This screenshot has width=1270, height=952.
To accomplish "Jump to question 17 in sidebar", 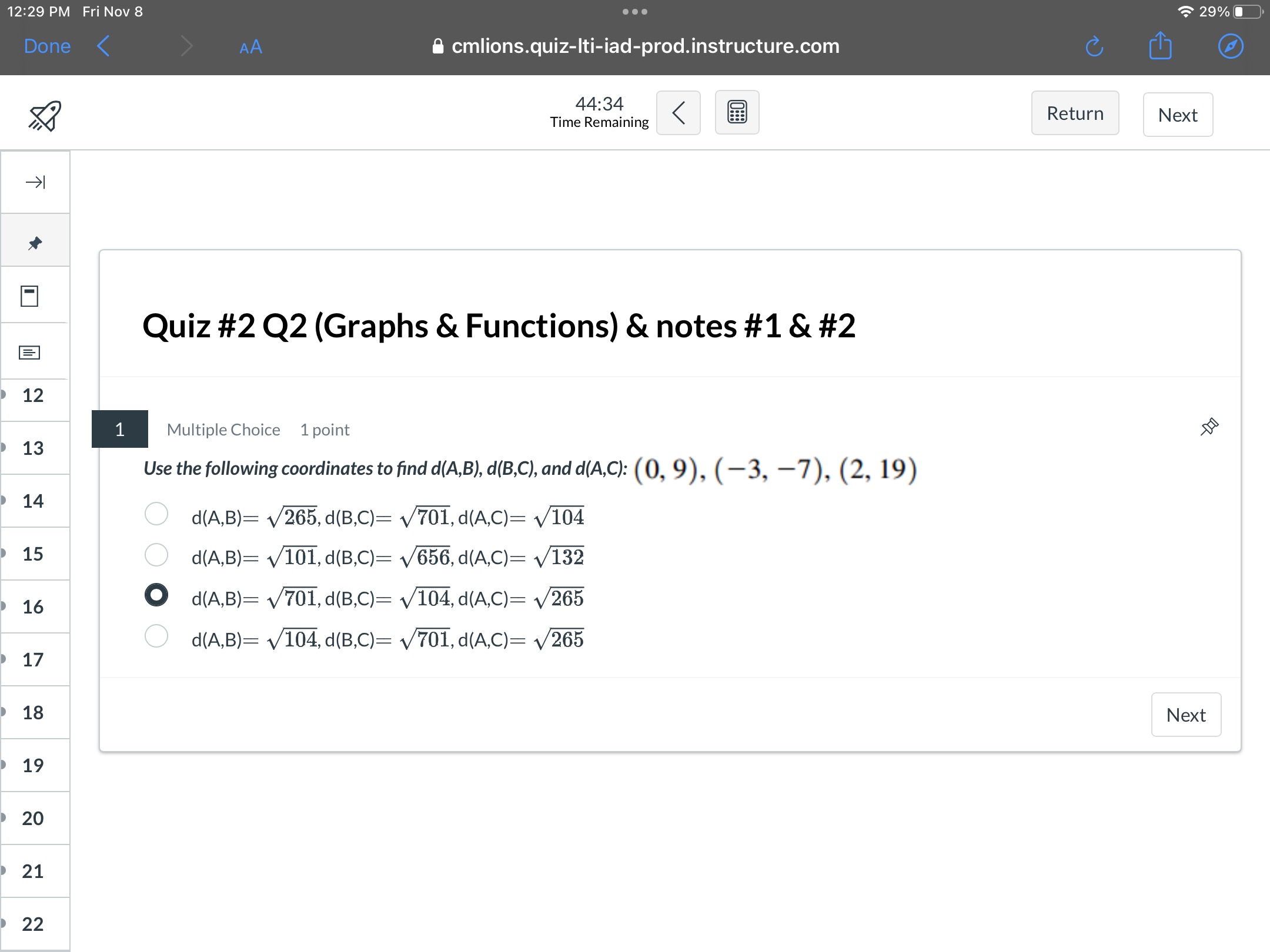I will 34,660.
